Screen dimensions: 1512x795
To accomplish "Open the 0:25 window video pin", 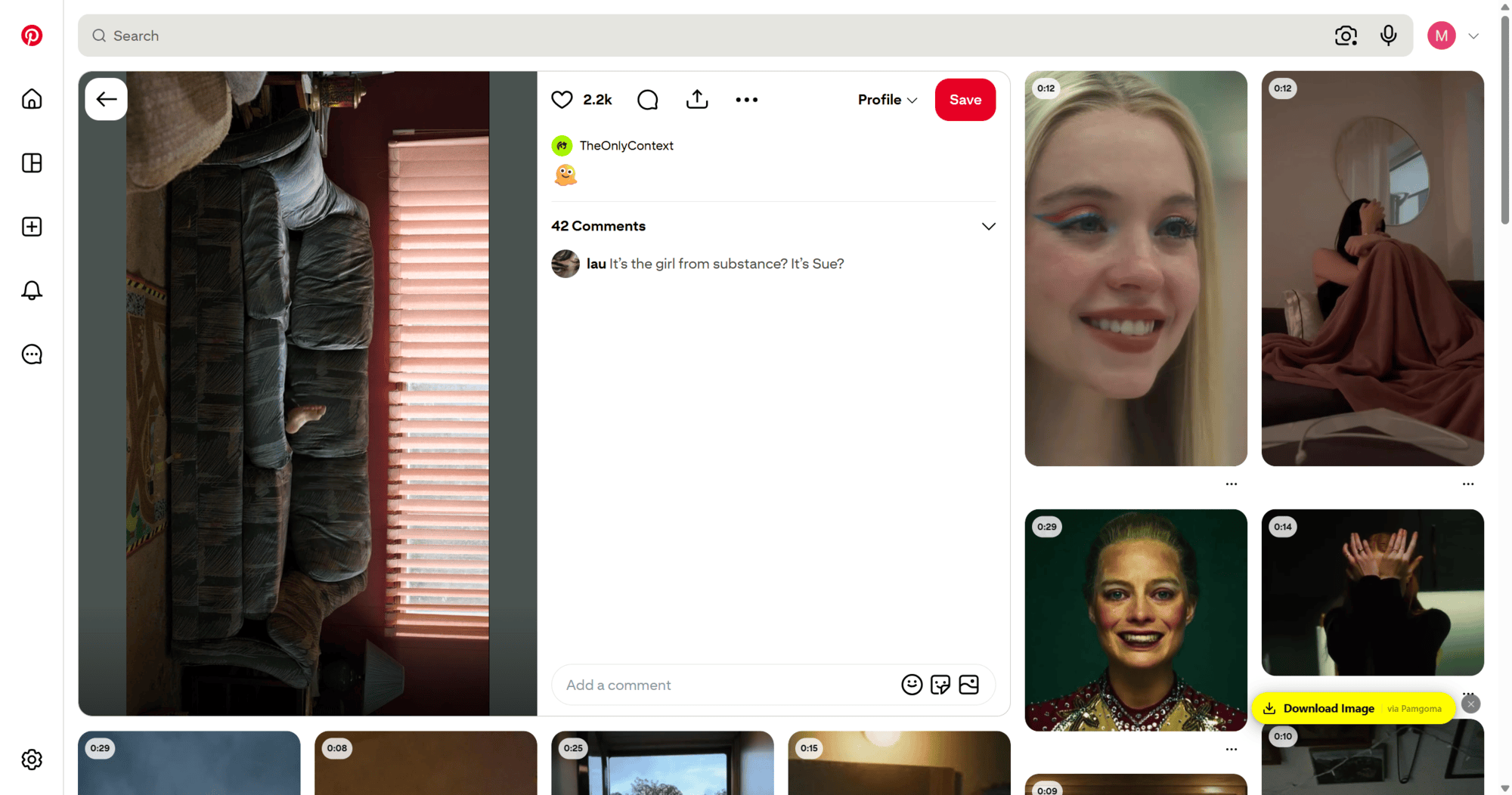I will pyautogui.click(x=662, y=763).
